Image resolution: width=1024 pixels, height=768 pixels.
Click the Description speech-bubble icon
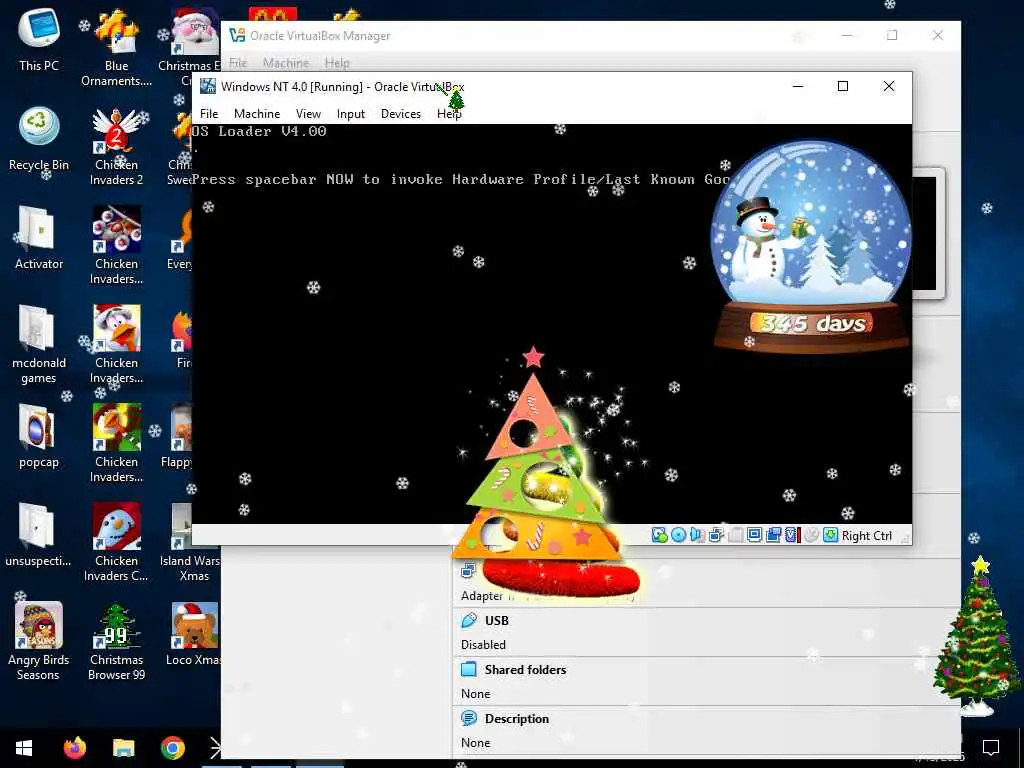tap(469, 718)
